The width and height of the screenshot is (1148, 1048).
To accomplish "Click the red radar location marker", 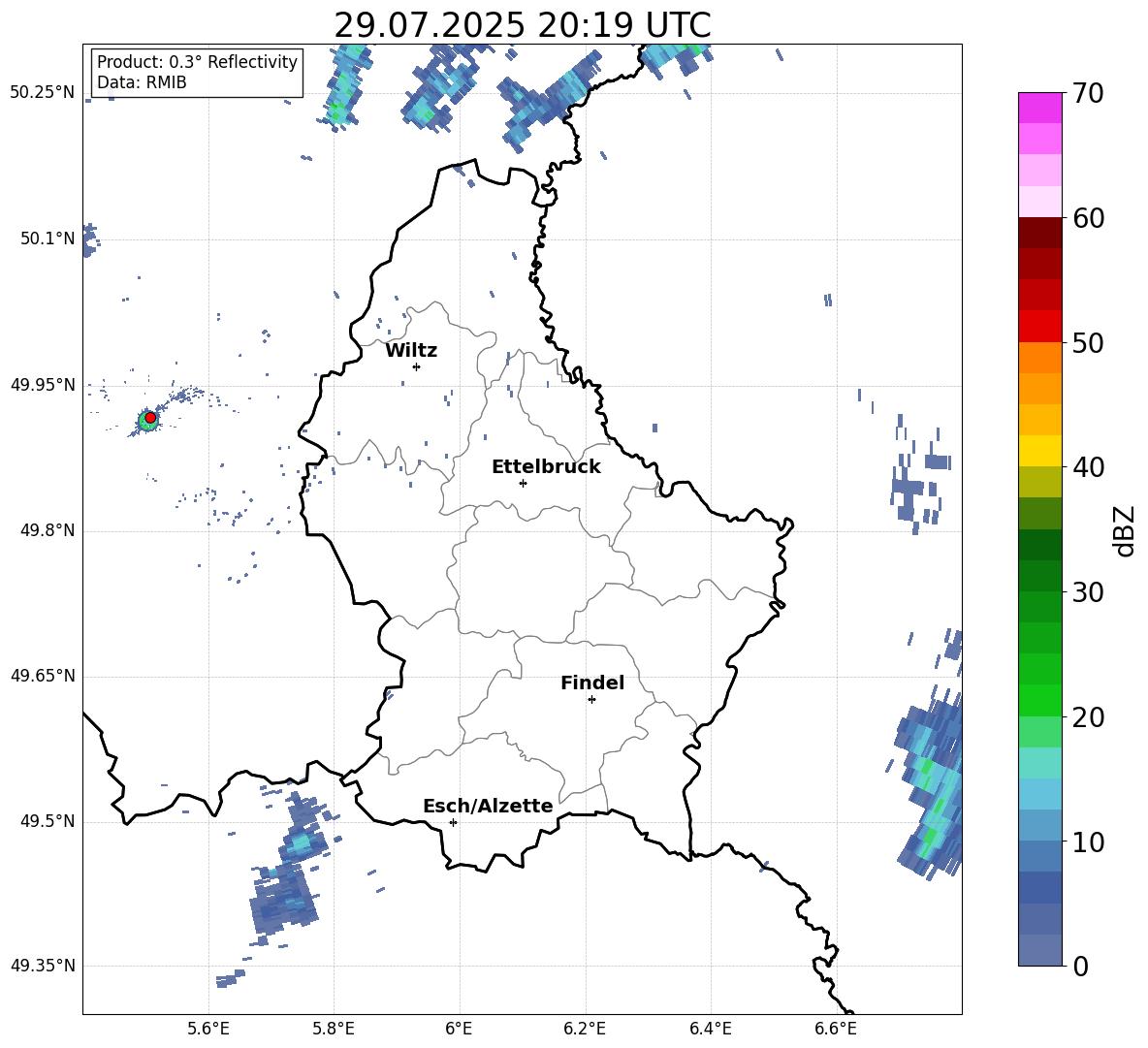I will click(x=150, y=418).
